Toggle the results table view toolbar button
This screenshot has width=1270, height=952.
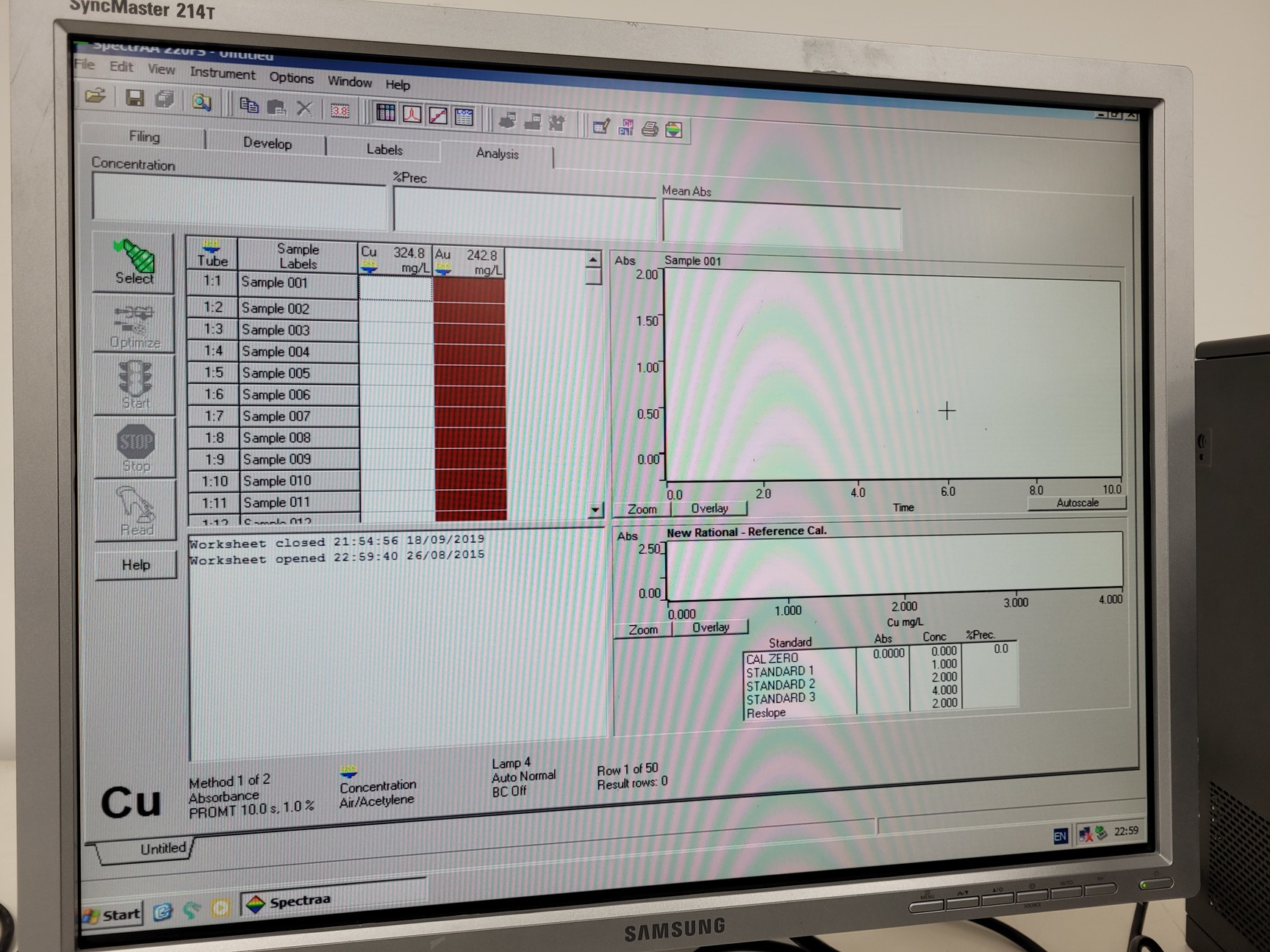coord(386,112)
